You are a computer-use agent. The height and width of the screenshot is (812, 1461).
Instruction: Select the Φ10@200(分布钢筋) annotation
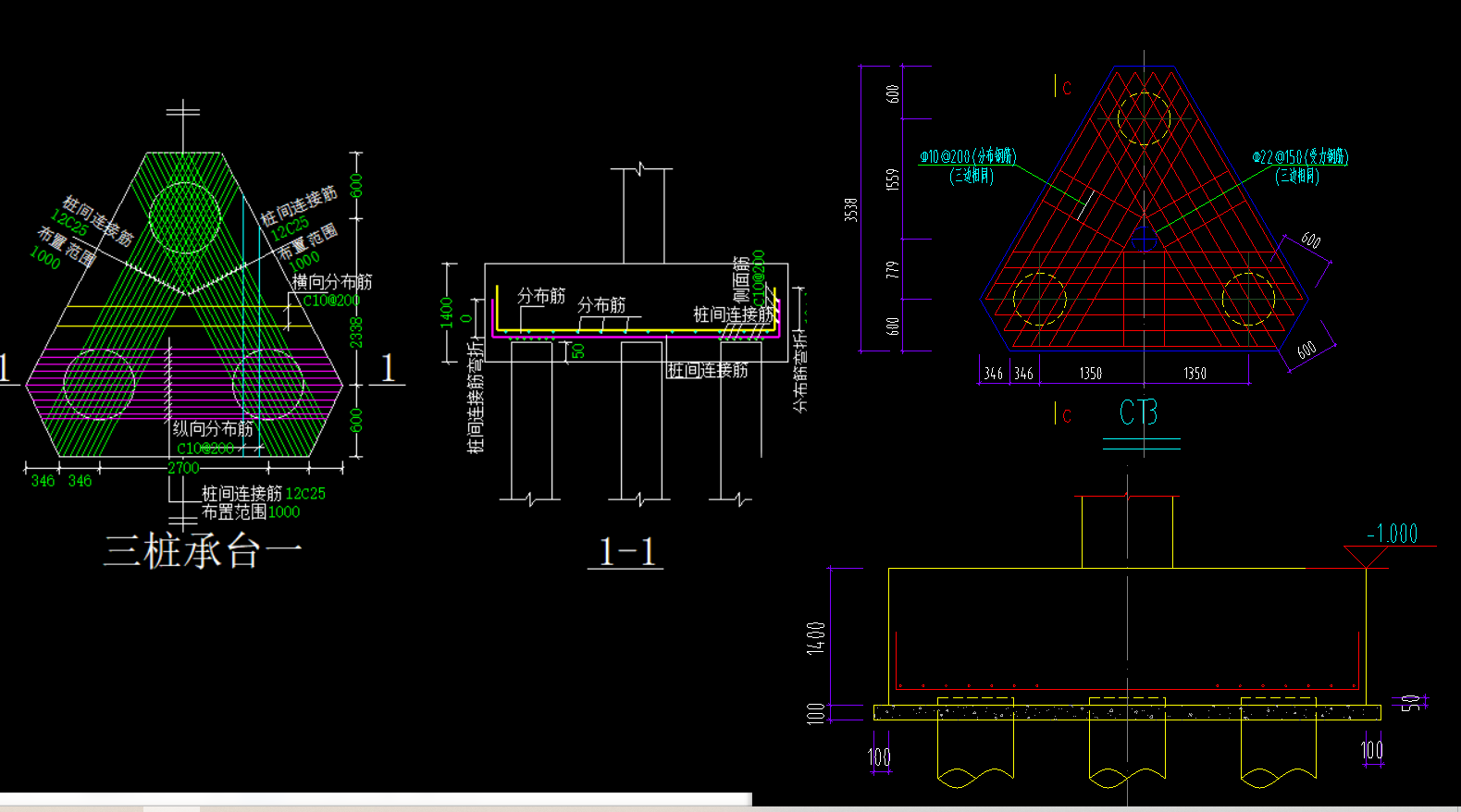click(x=968, y=157)
